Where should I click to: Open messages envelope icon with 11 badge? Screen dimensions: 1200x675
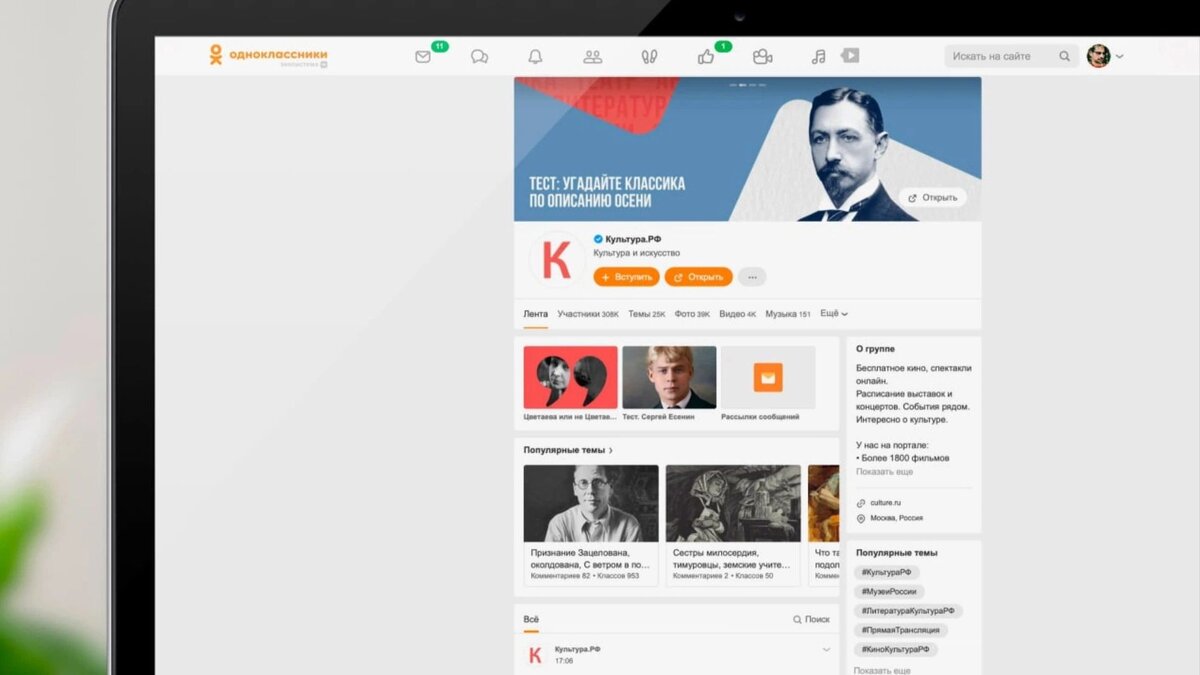pyautogui.click(x=423, y=57)
